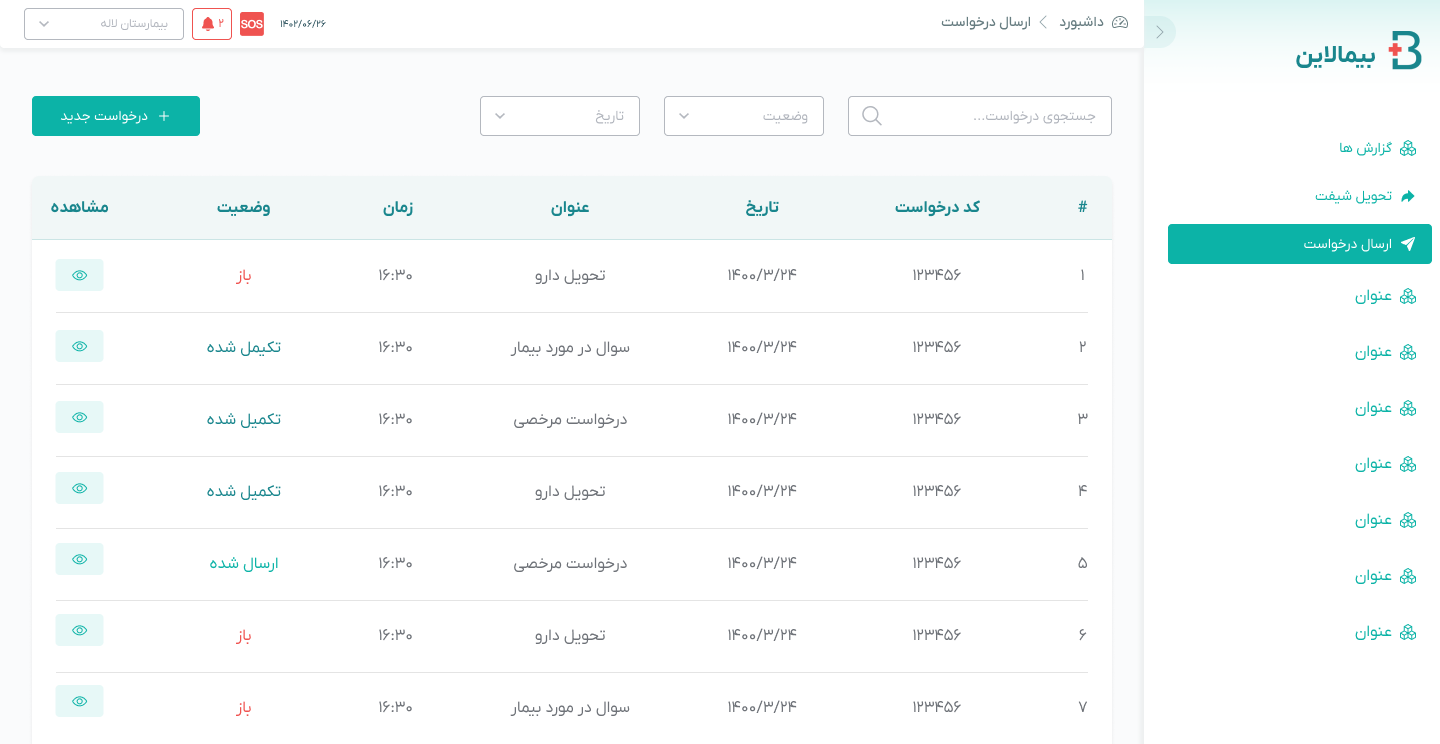The height and width of the screenshot is (744, 1440).
Task: Select the highlighted ارسال درخواست sidebar item
Action: pos(1300,244)
